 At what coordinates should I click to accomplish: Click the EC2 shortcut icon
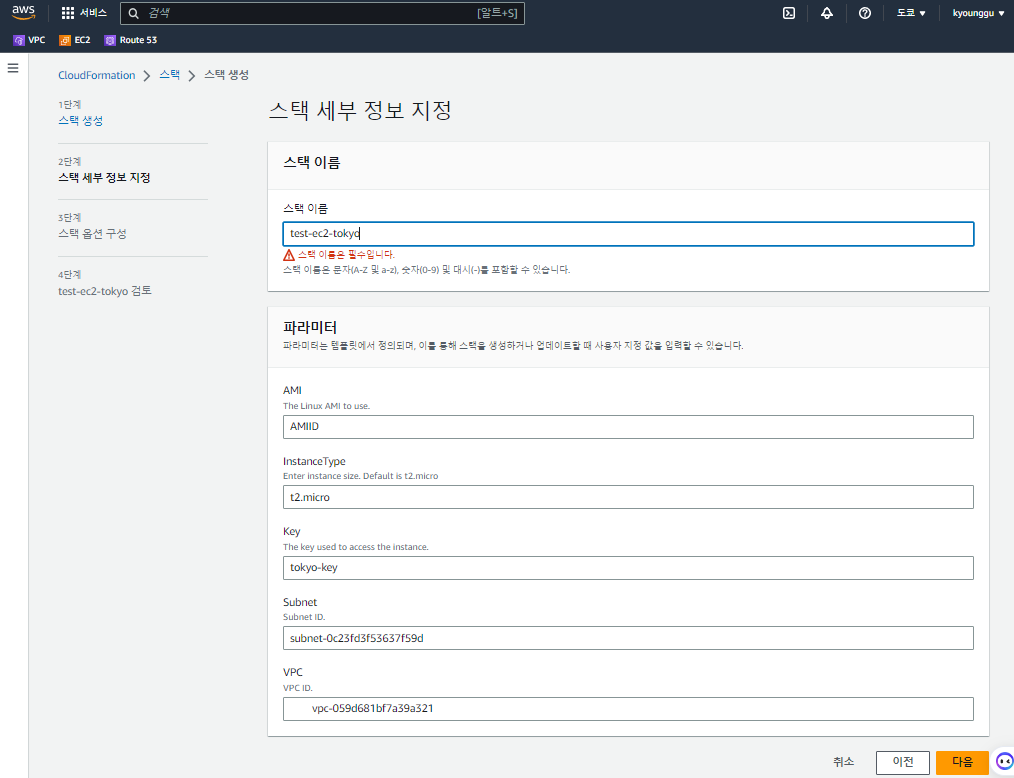tap(65, 40)
